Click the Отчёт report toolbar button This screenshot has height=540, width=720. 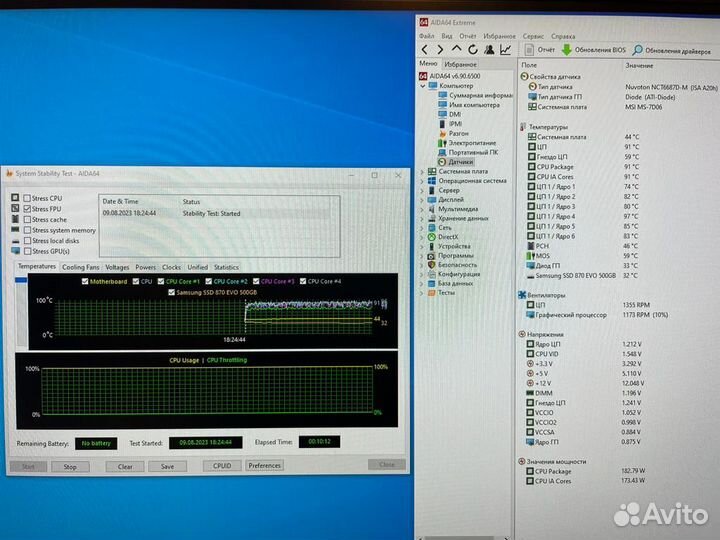(540, 50)
